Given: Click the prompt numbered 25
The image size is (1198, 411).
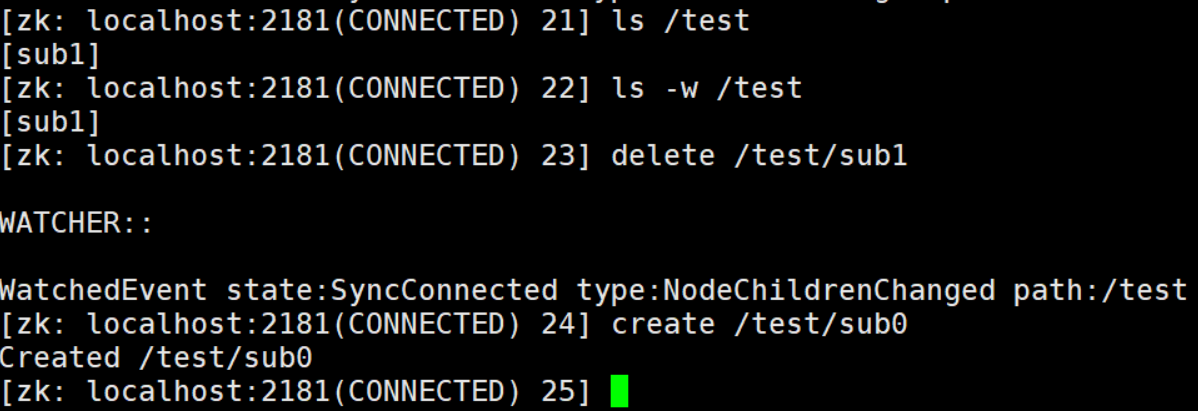Looking at the screenshot, I should pos(296,392).
